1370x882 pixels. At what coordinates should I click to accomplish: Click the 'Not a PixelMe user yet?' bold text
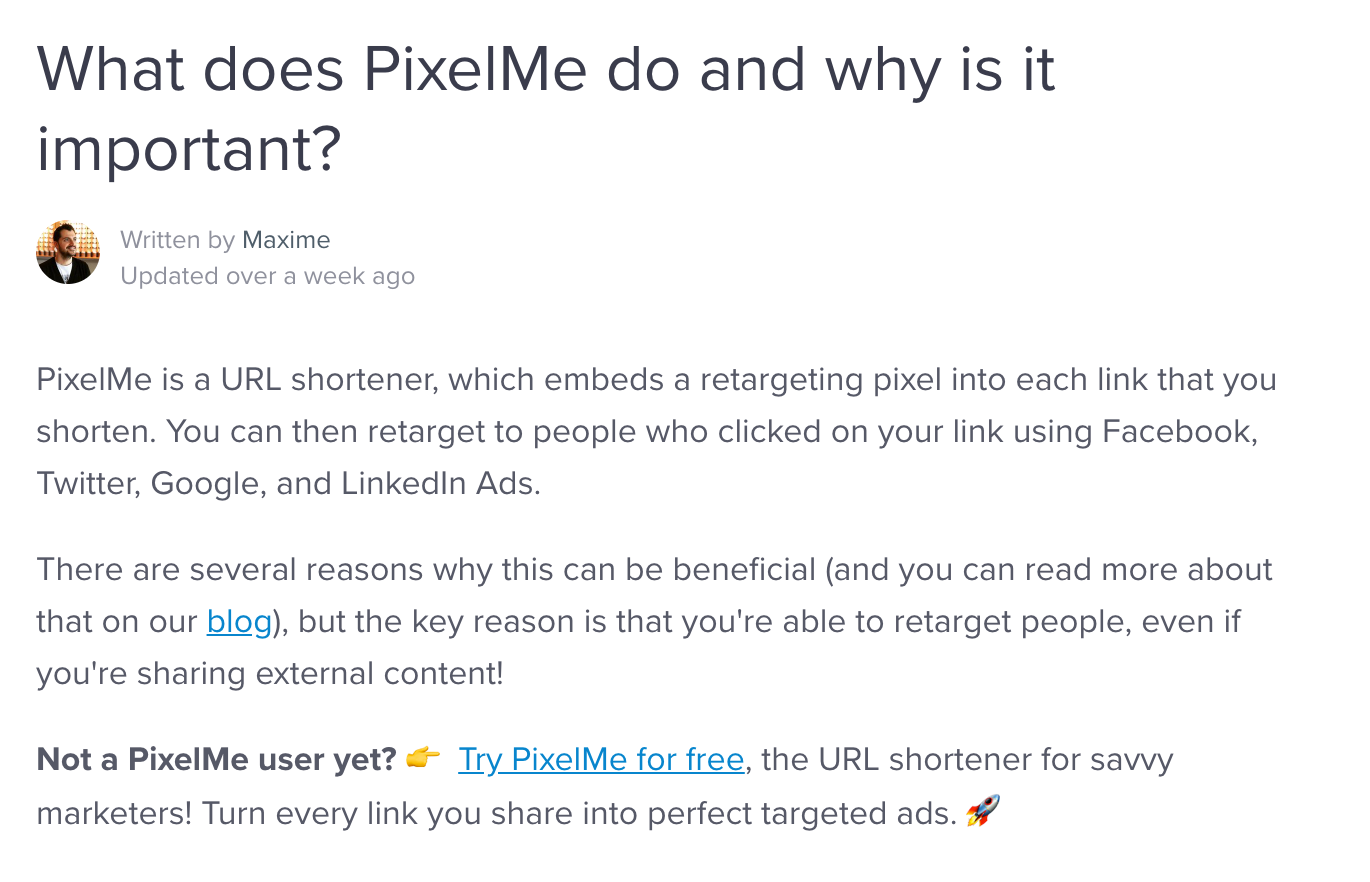[217, 760]
